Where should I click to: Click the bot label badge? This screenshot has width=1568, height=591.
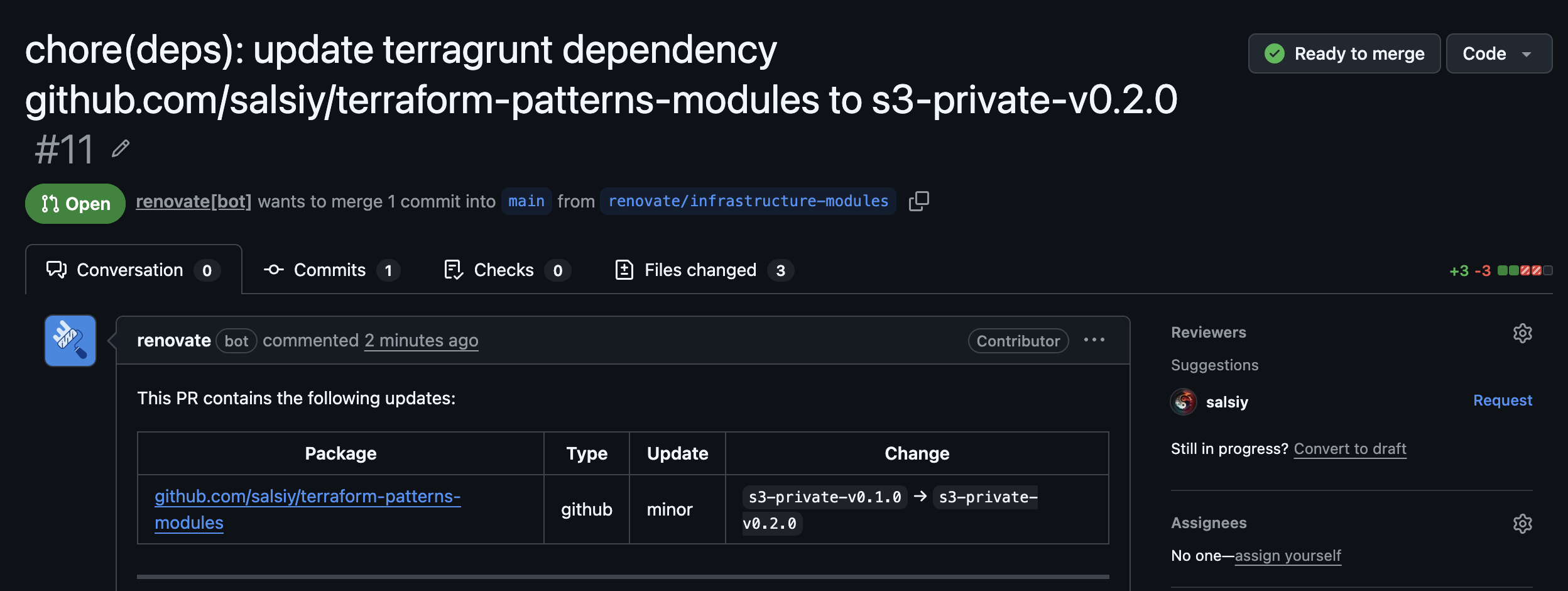point(236,341)
